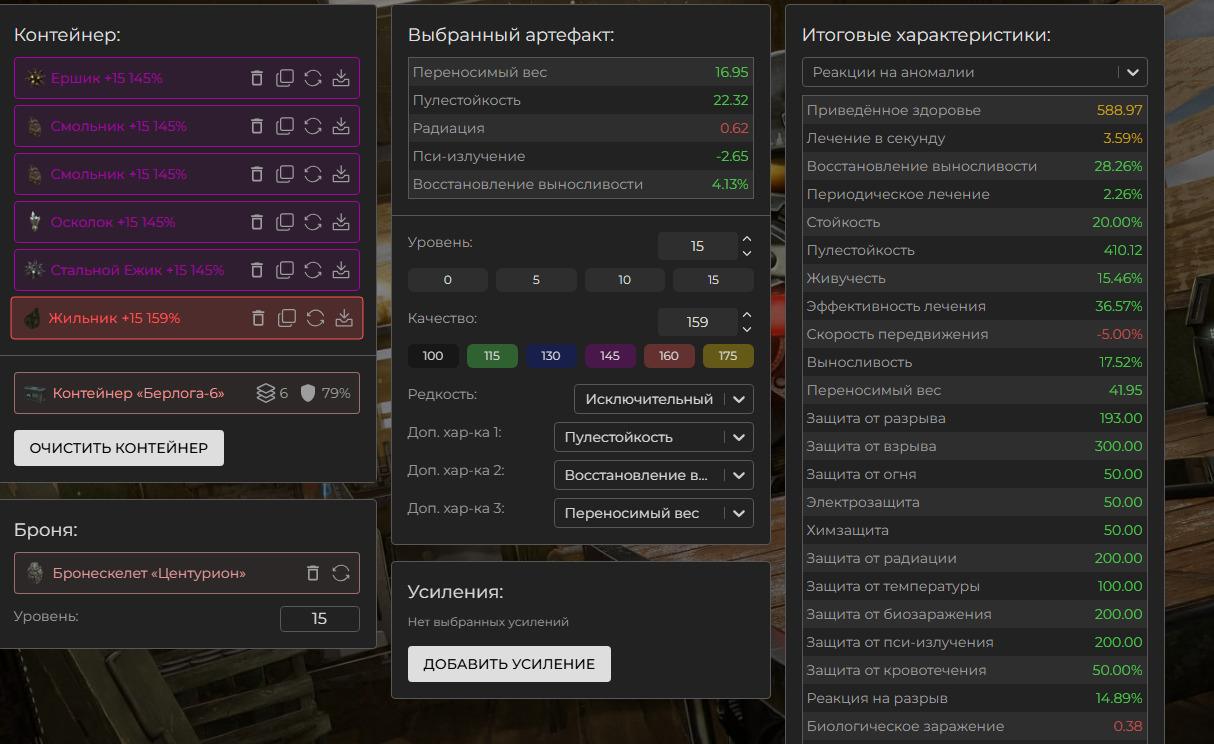1214x744 pixels.
Task: Select the Жильник +15 159% artifact entry
Action: pos(115,318)
